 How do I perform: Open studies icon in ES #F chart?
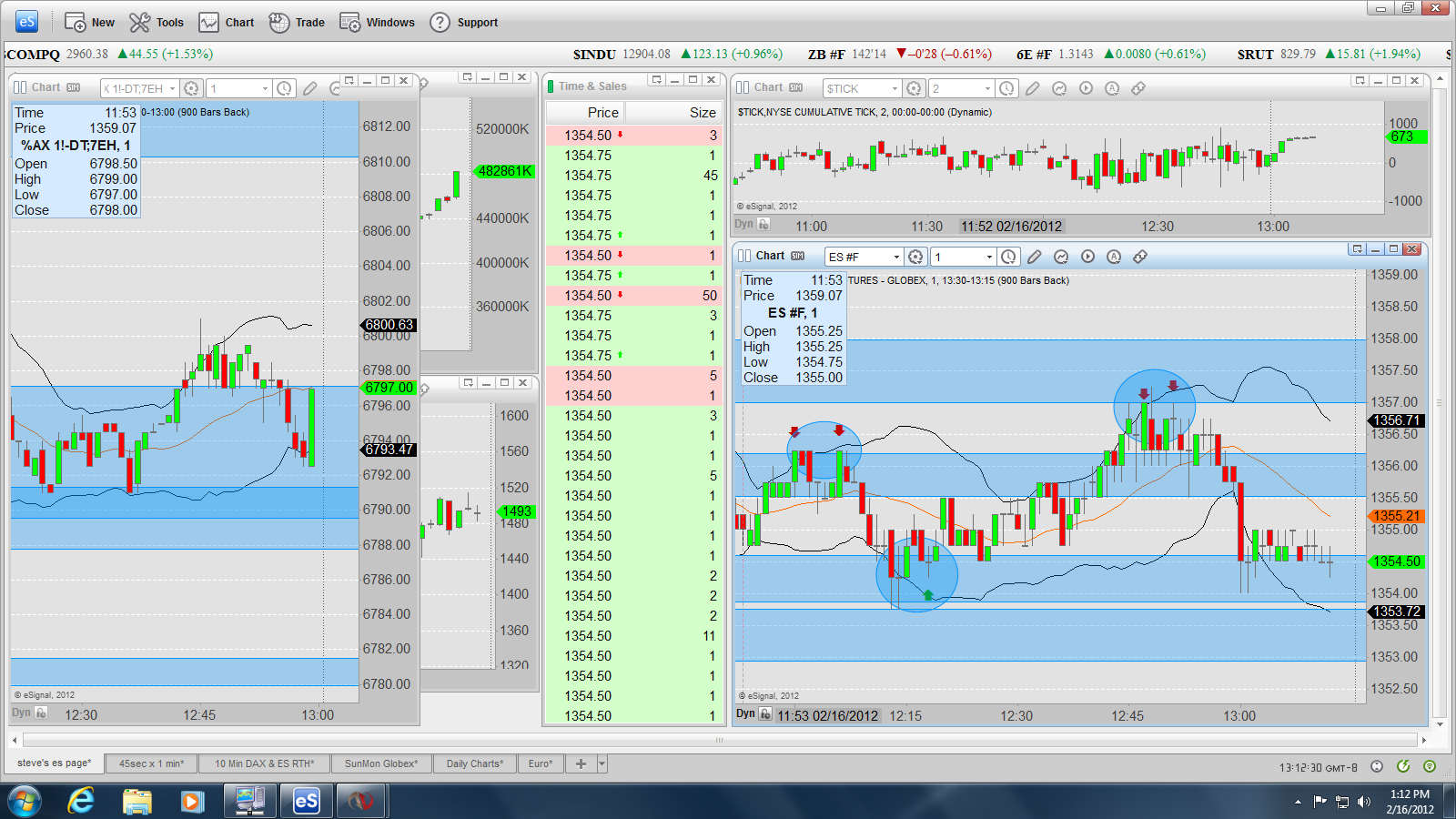[1061, 257]
